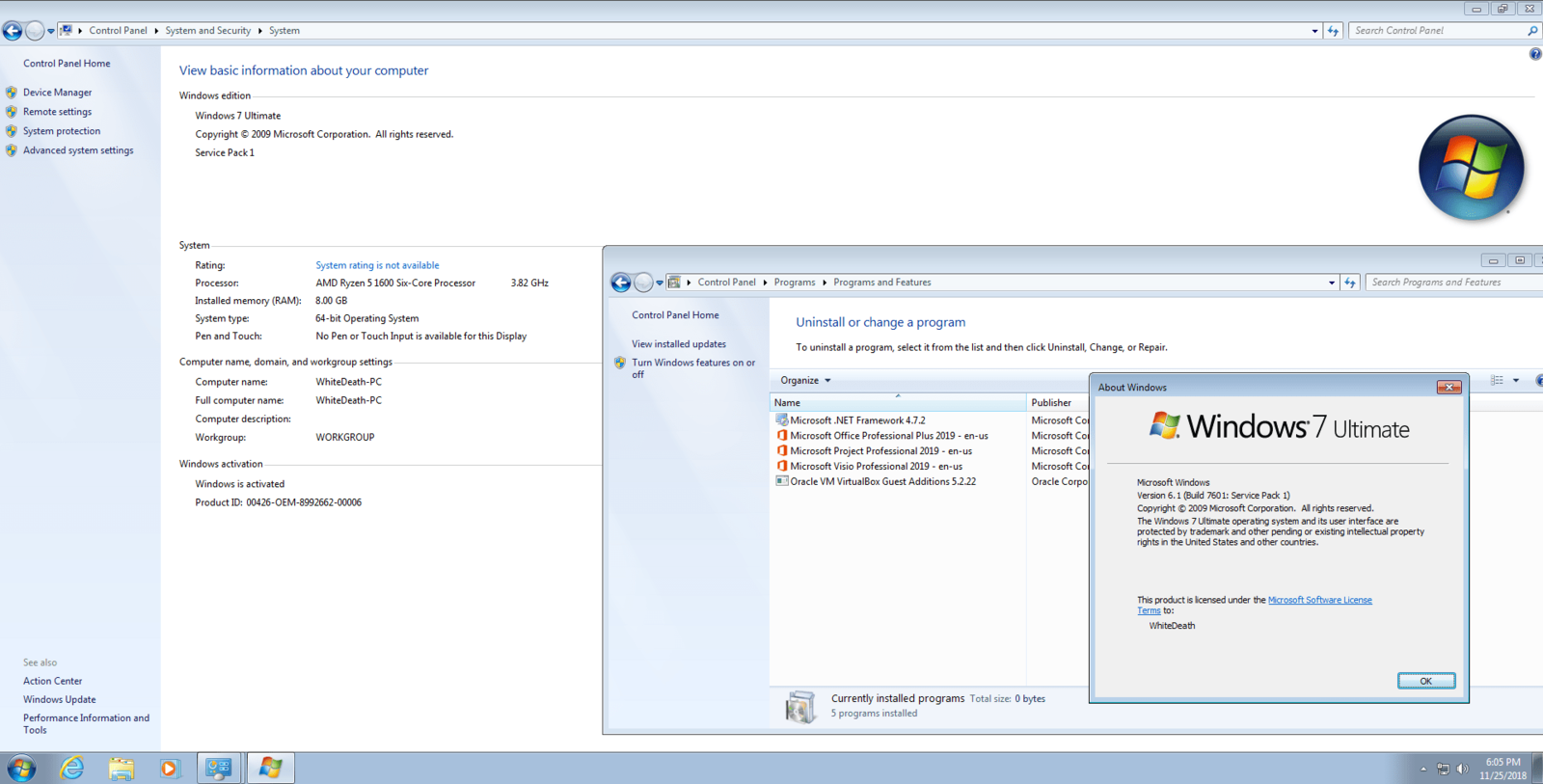This screenshot has width=1543, height=784.
Task: Open Programs address bar history dropdown
Action: pos(1332,283)
